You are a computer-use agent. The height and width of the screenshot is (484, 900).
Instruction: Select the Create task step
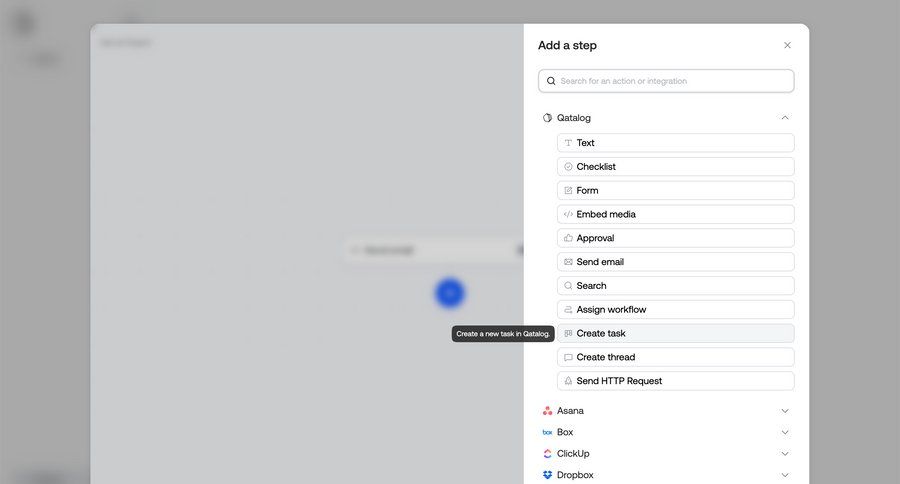(x=676, y=333)
